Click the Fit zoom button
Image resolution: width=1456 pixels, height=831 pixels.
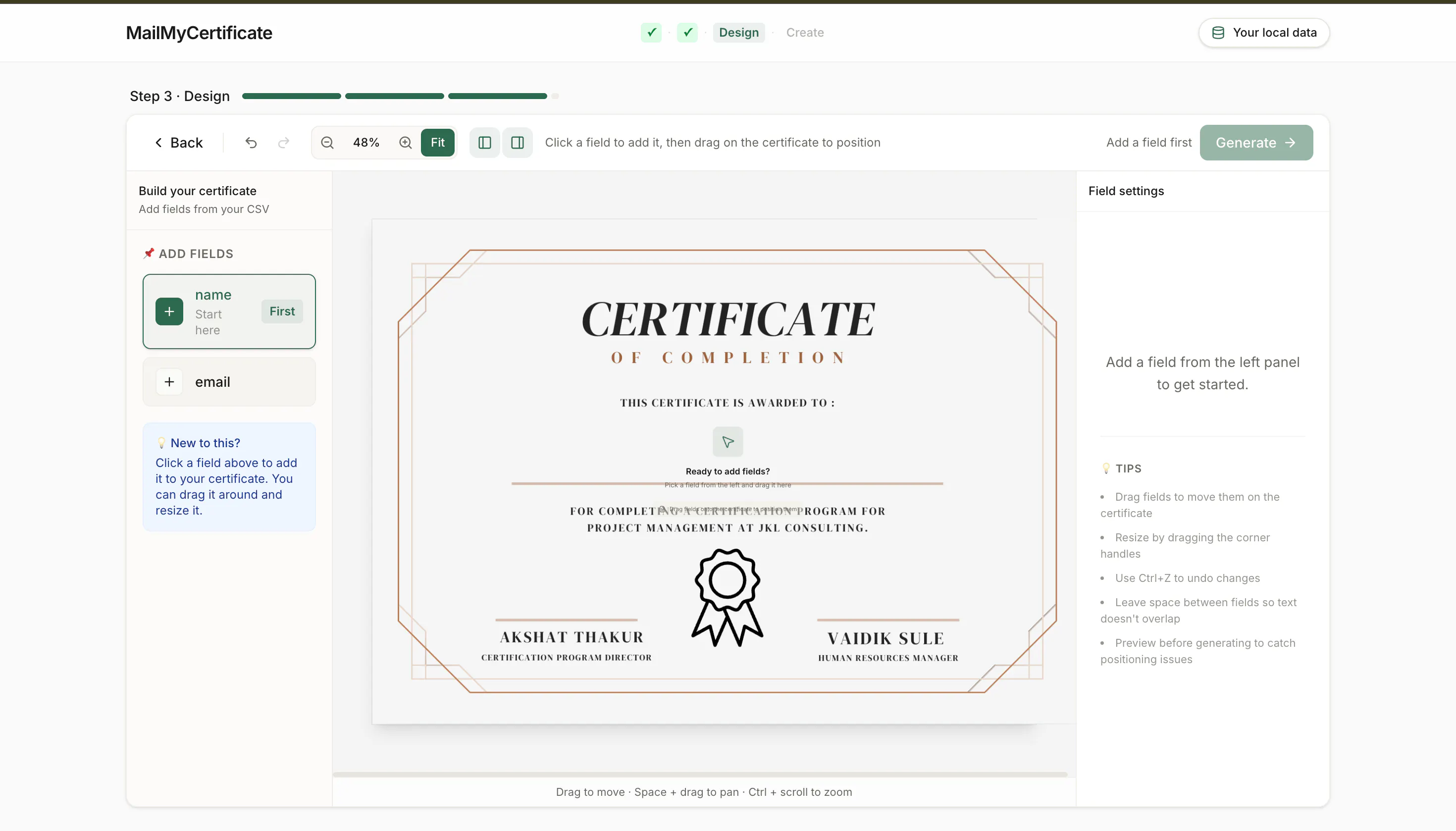[438, 143]
